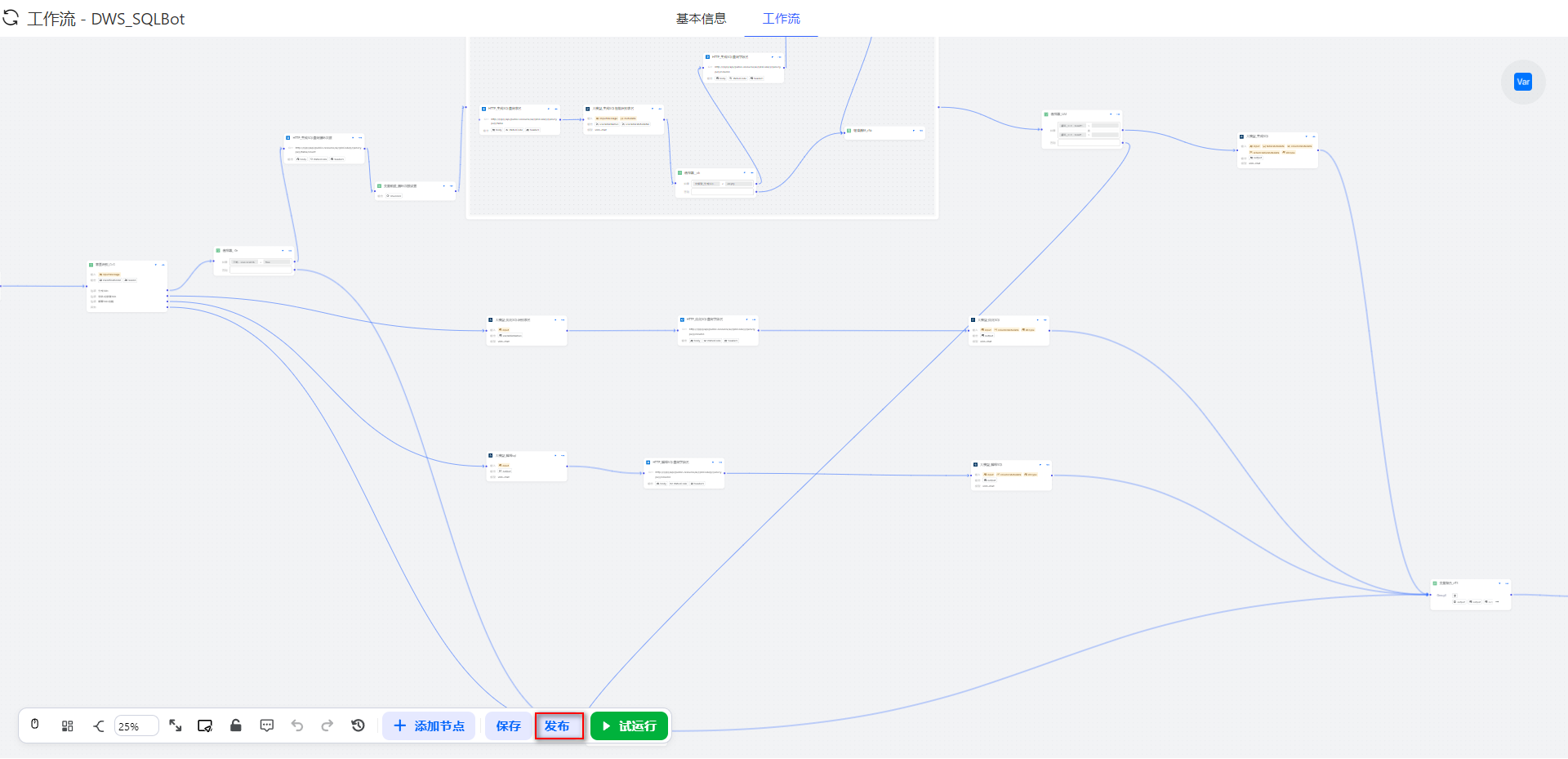Toggle the minimap display icon
Image resolution: width=1568 pixels, height=759 pixels.
tap(205, 726)
